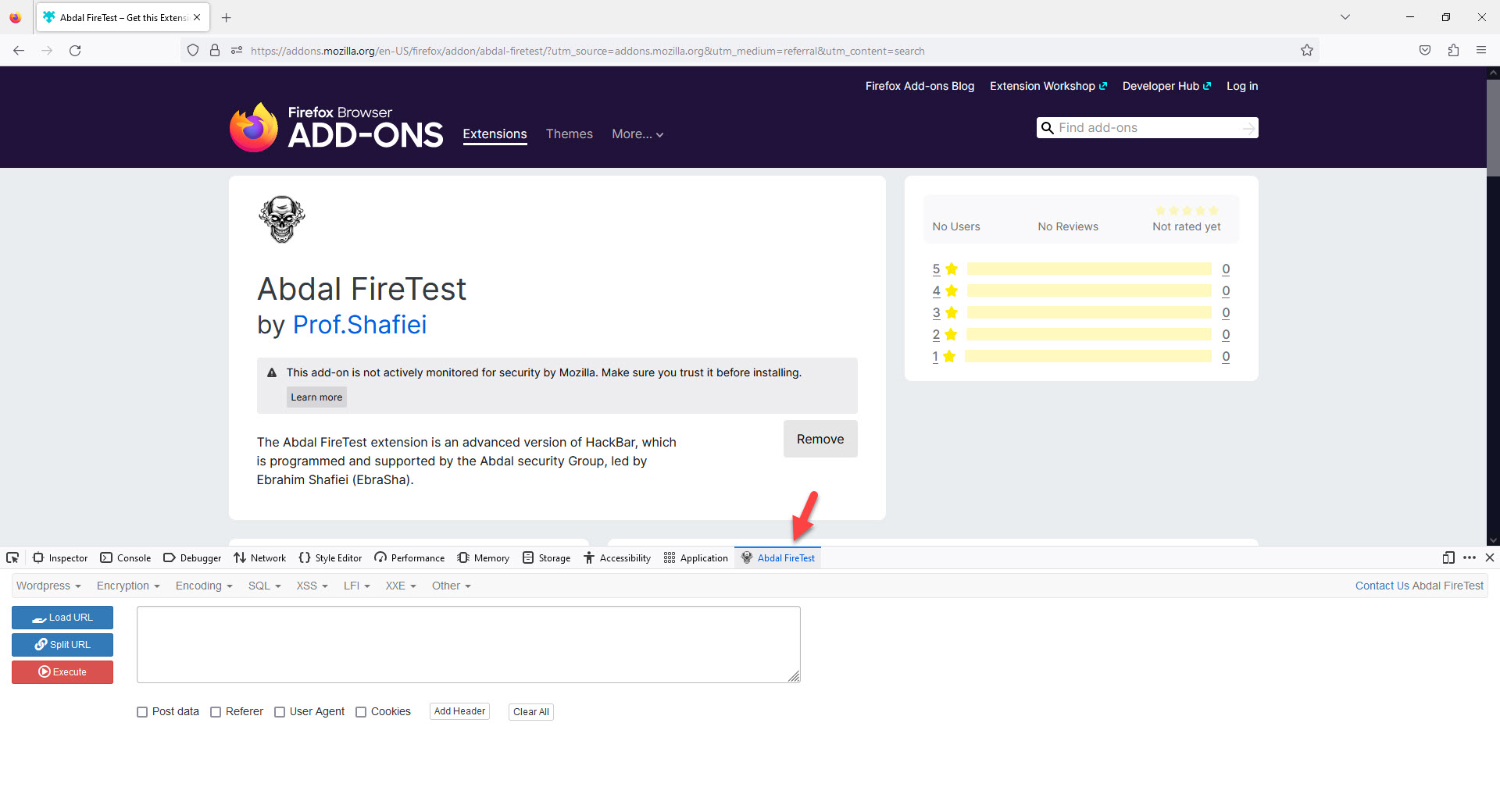Open the Firefox application menu
Image resolution: width=1500 pixels, height=812 pixels.
1481,51
